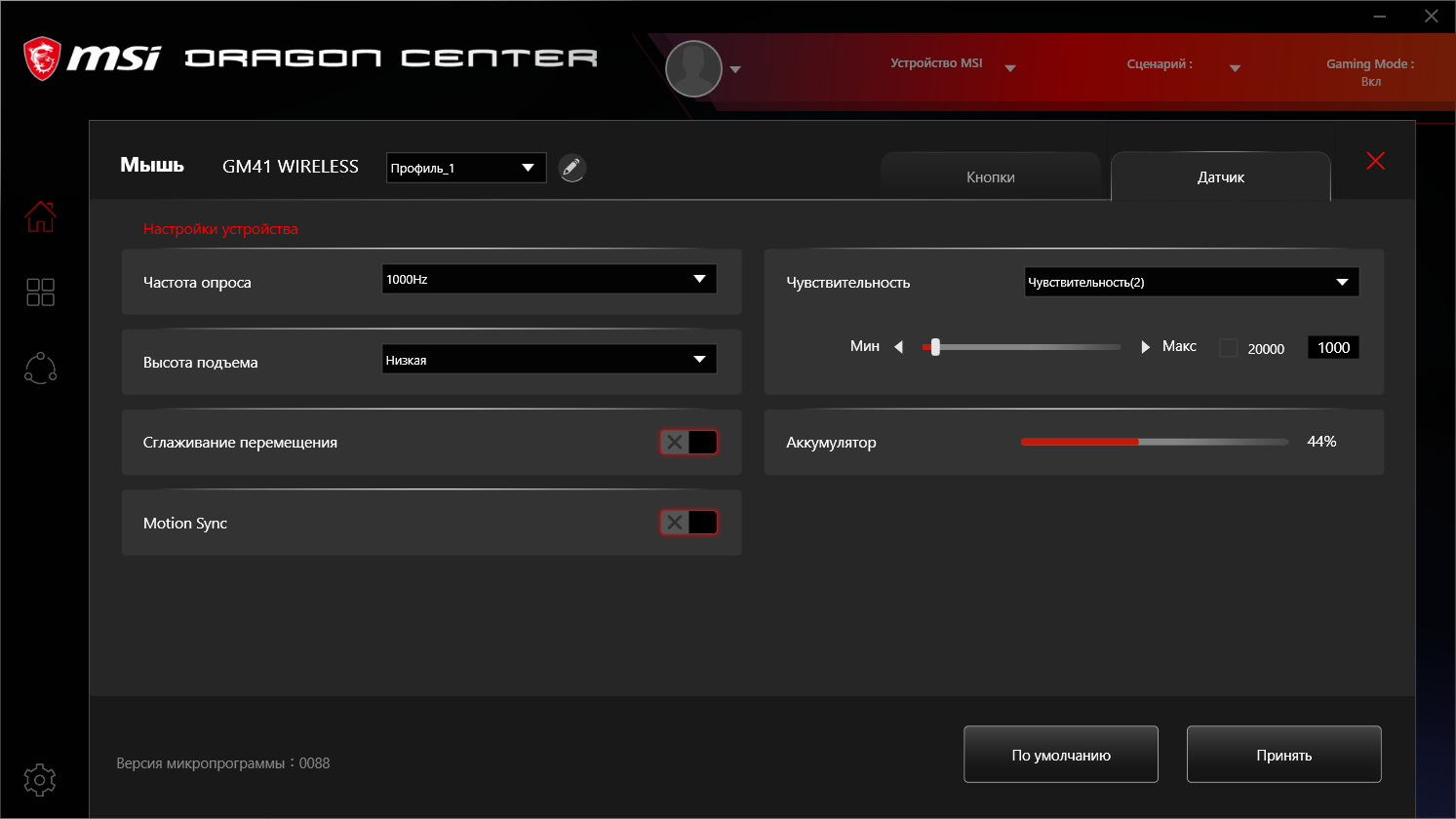Screen dimensions: 1456x819
Task: Expand the Устройство MSI dropdown
Action: (x=1010, y=68)
